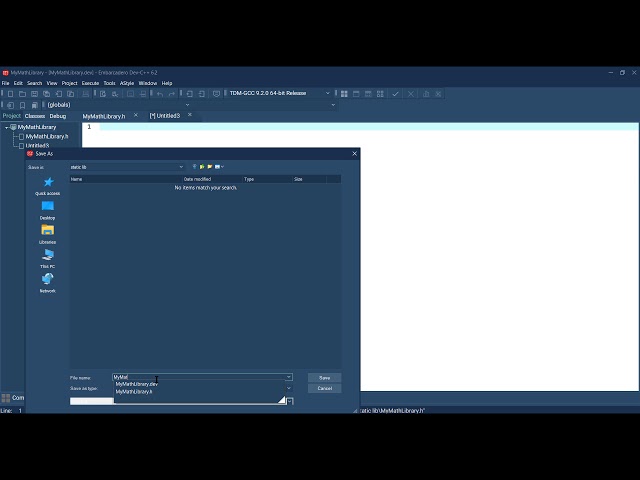Open the File menu
This screenshot has width=640, height=480.
point(5,83)
